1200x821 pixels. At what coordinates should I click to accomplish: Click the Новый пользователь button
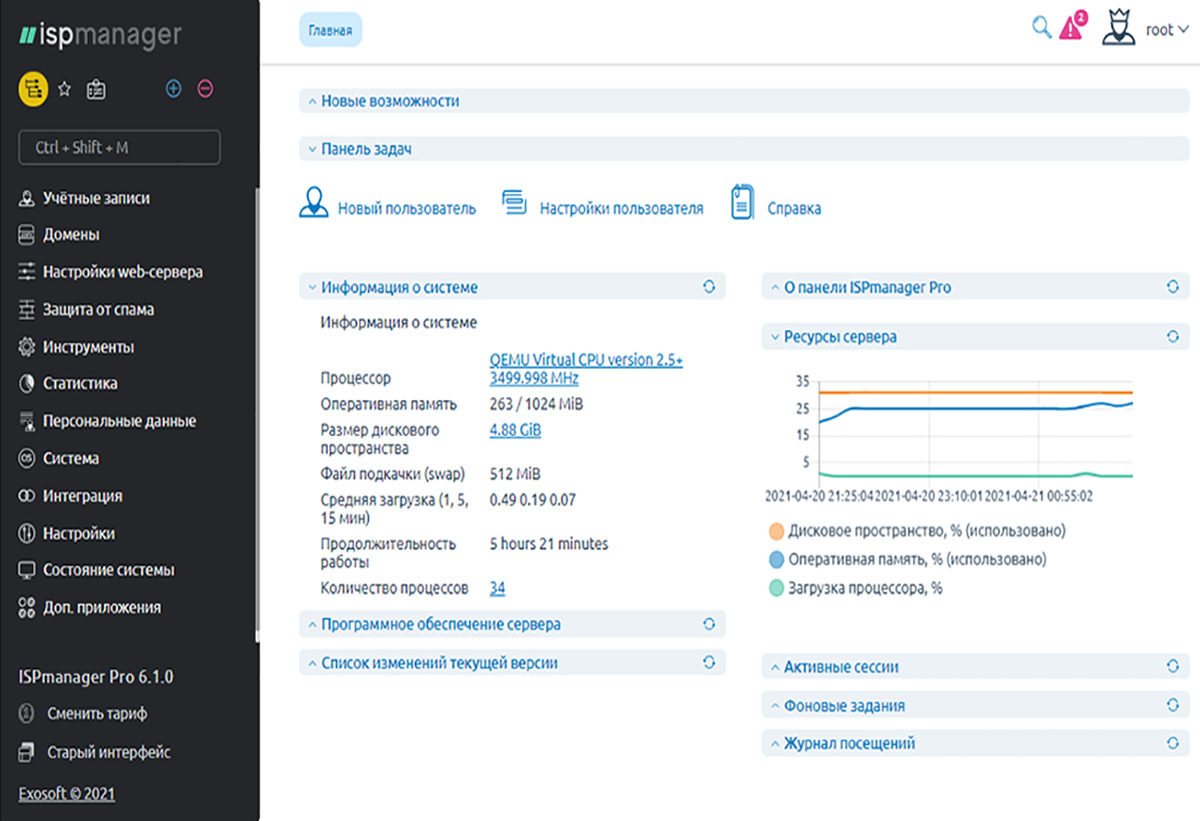click(x=388, y=208)
